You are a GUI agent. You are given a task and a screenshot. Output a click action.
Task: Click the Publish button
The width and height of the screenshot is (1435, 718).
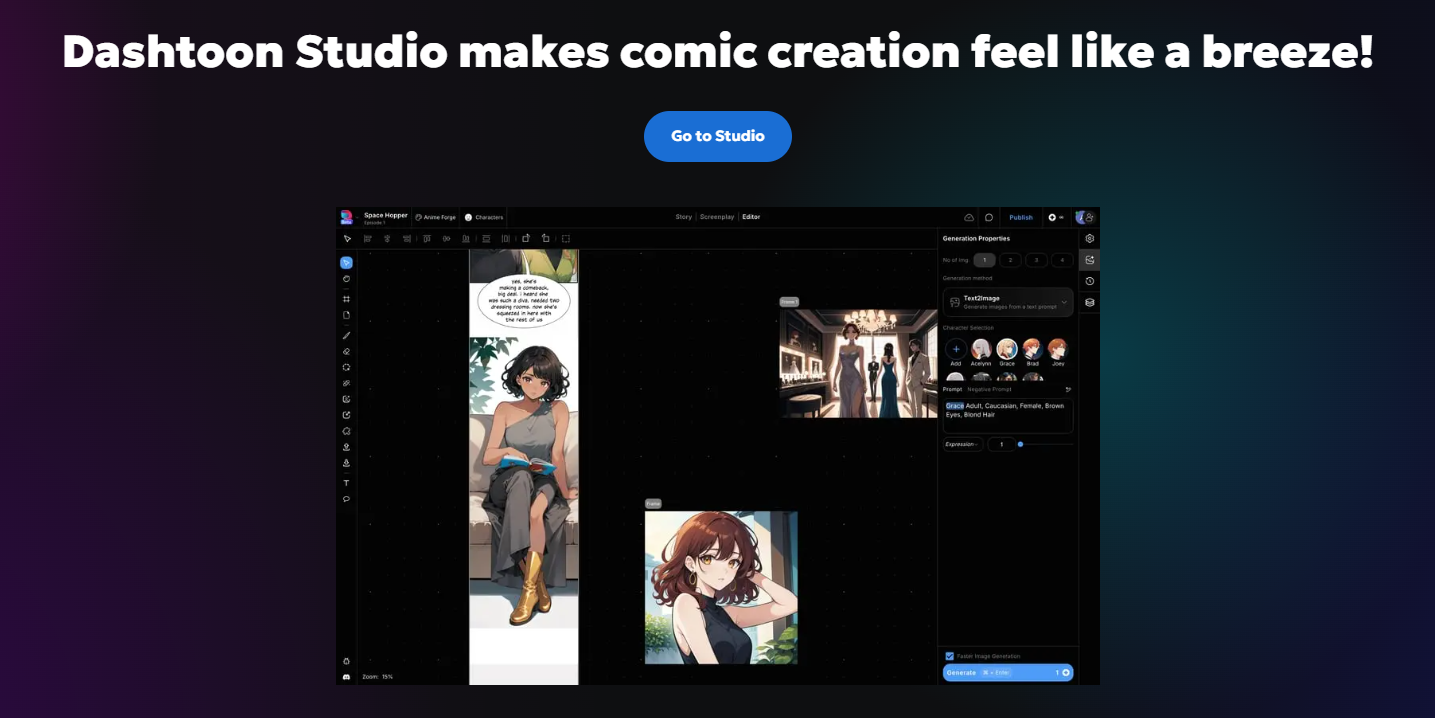tap(1021, 217)
